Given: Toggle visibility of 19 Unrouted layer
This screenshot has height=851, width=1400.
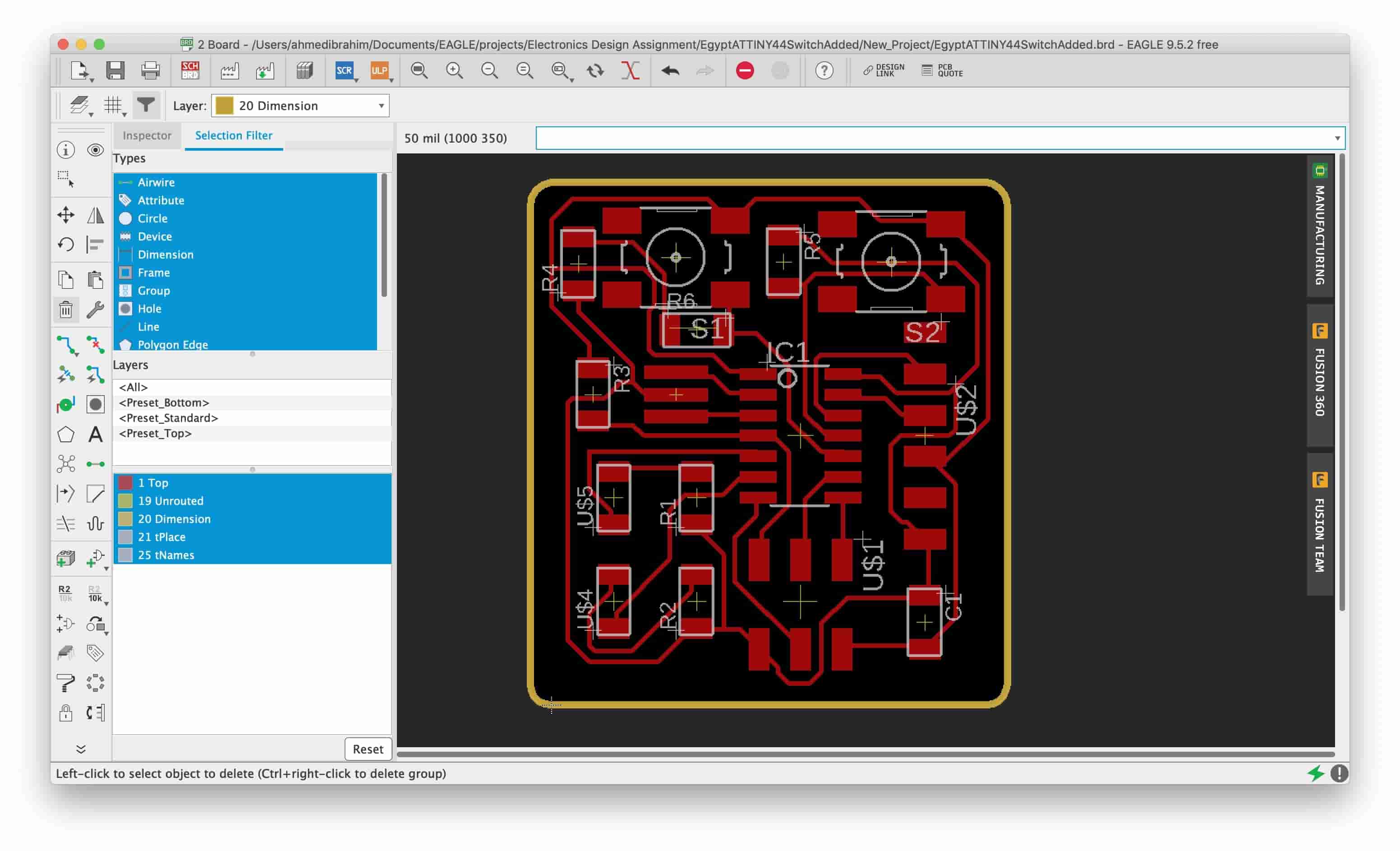Looking at the screenshot, I should 125,500.
